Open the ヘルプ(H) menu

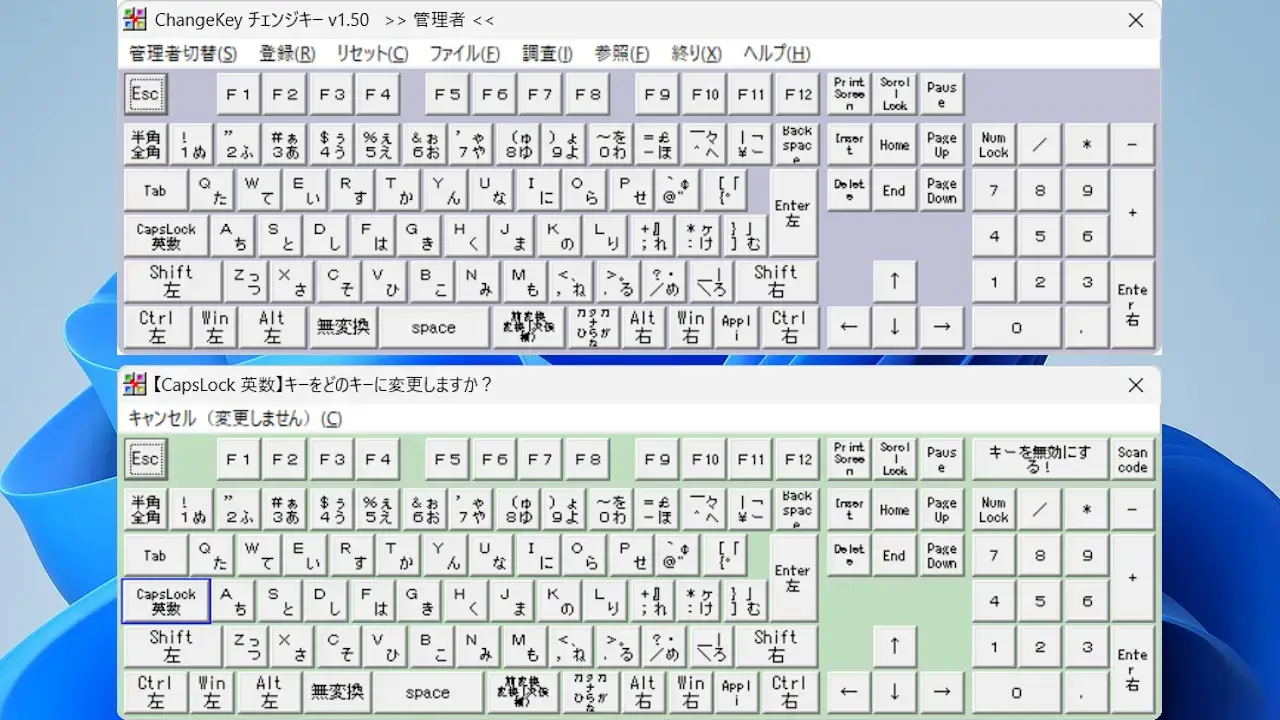pyautogui.click(x=776, y=54)
